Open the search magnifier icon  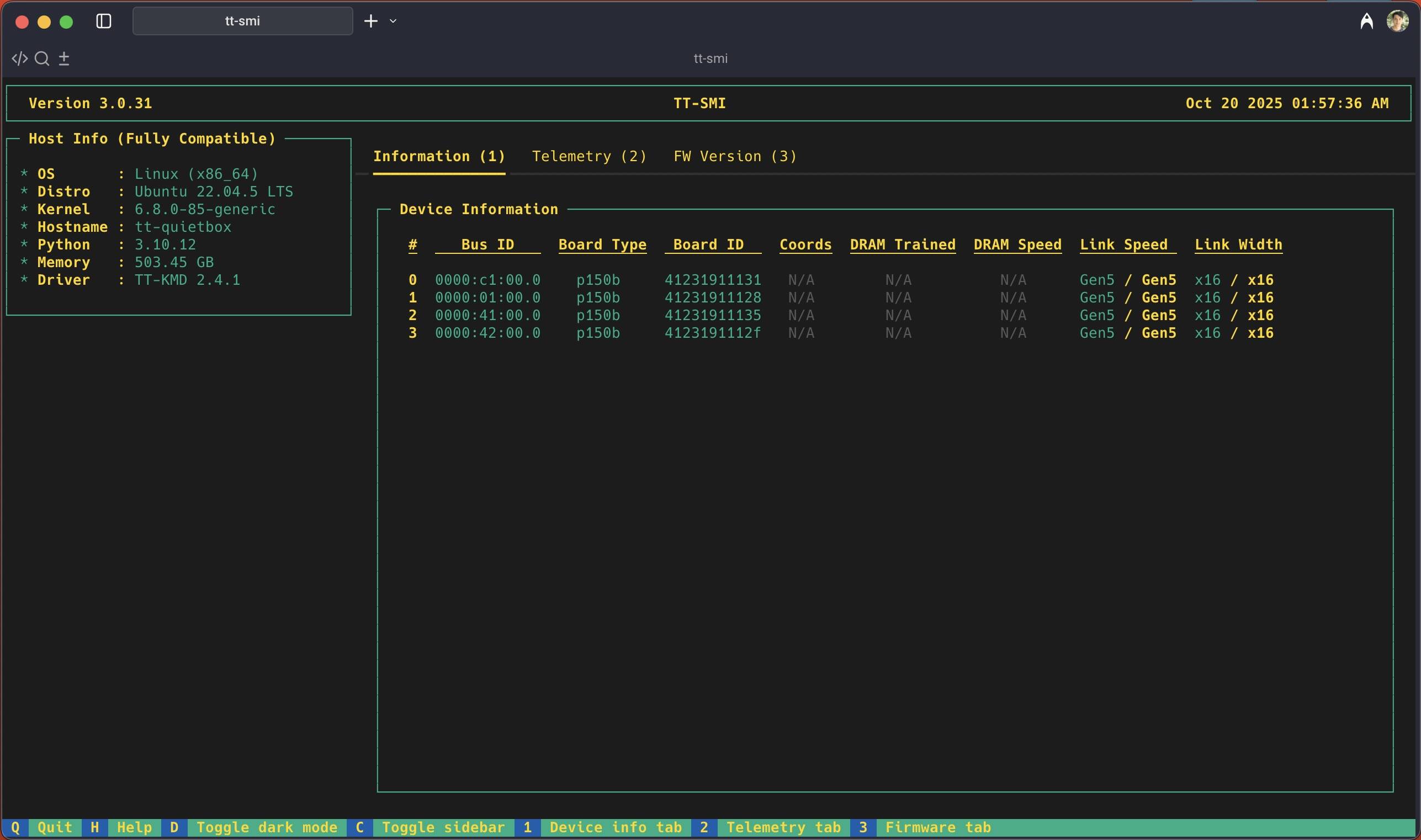(x=42, y=59)
